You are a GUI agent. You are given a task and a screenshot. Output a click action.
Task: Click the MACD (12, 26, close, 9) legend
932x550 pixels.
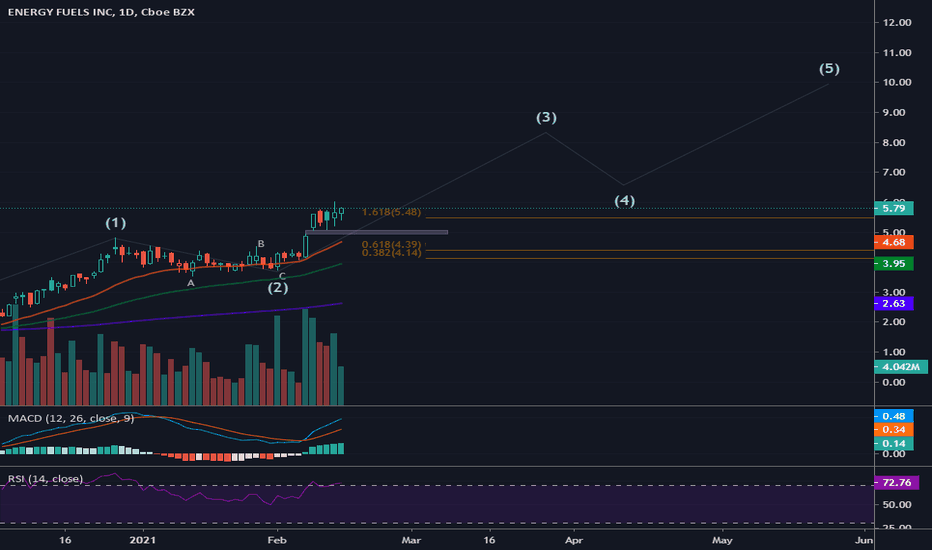click(x=71, y=419)
